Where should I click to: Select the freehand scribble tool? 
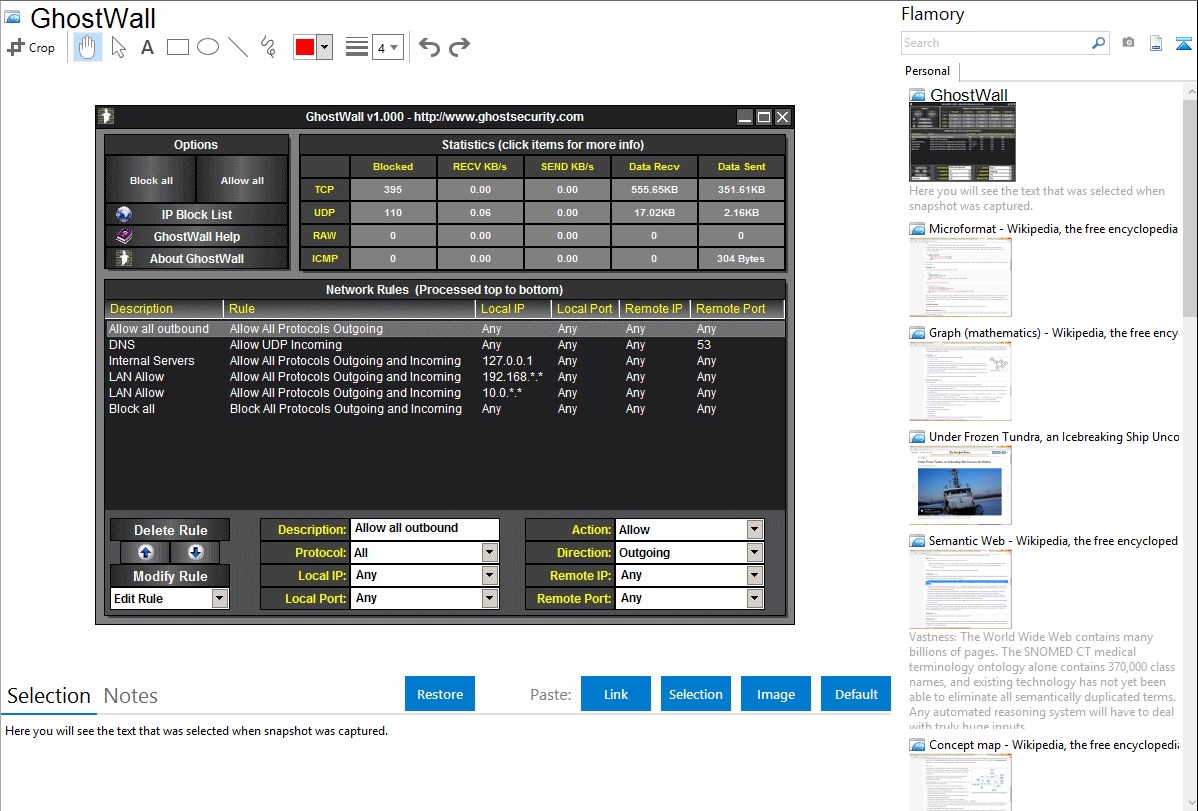click(268, 47)
